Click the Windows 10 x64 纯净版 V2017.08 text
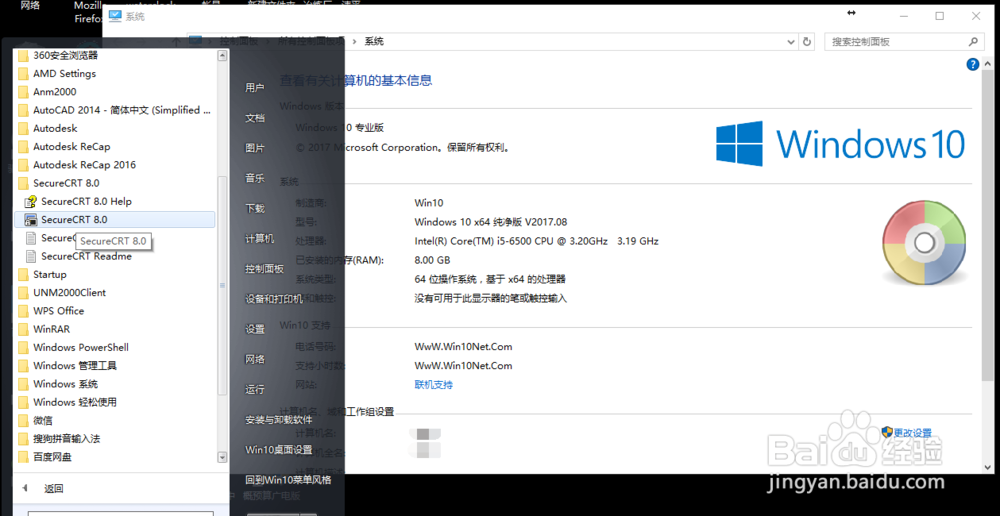The height and width of the screenshot is (516, 1000). point(490,222)
